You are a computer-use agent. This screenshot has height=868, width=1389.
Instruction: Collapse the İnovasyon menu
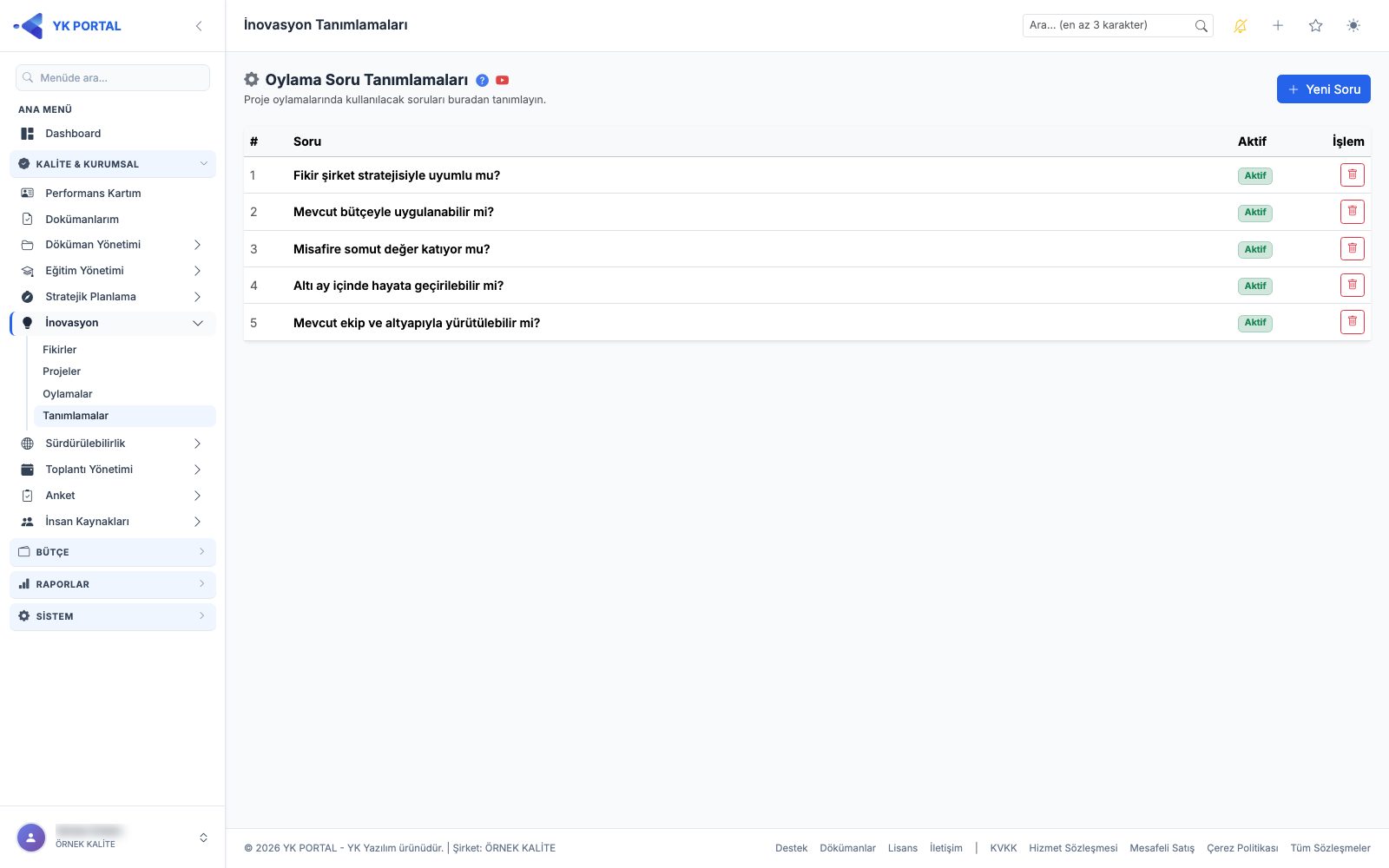pyautogui.click(x=113, y=323)
